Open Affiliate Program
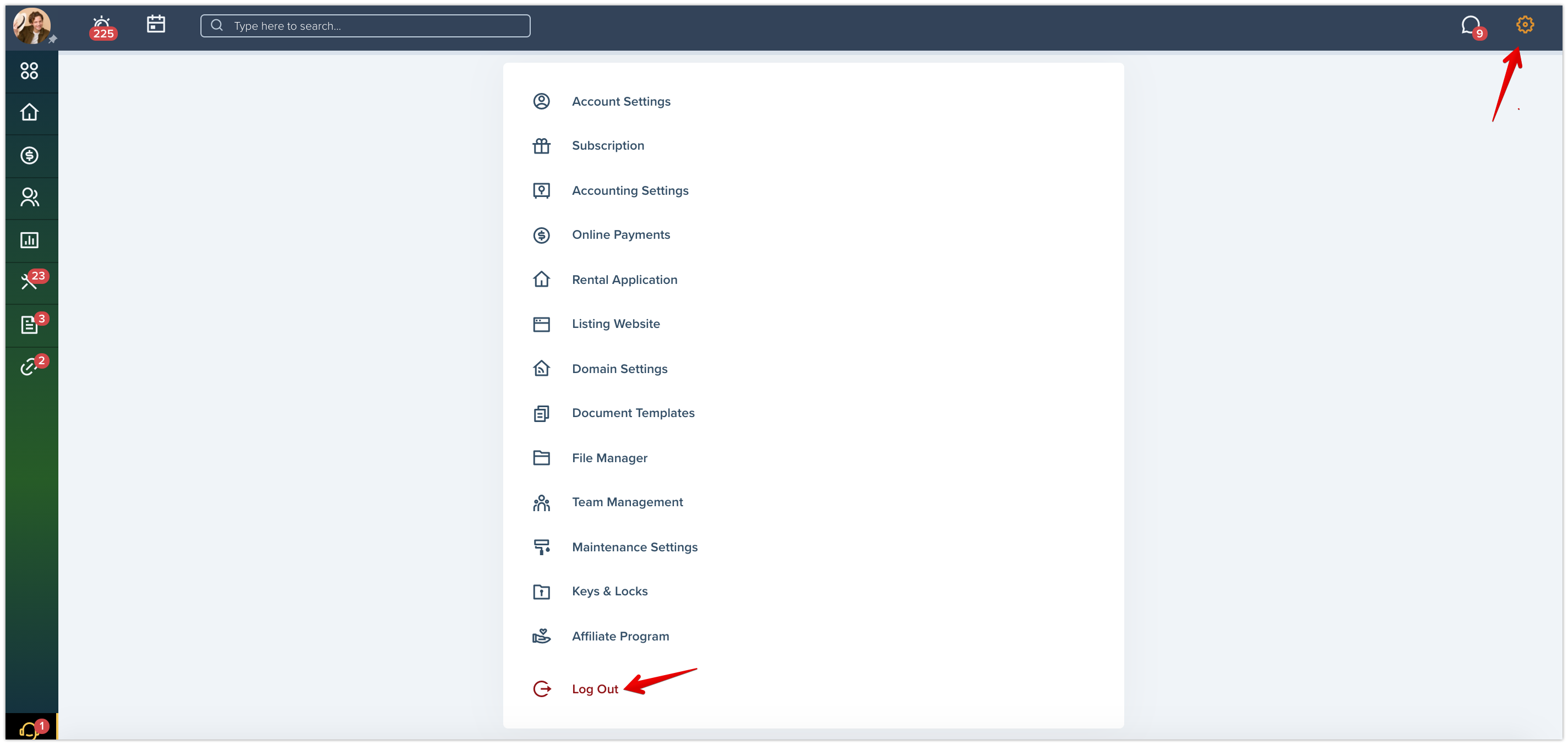The height and width of the screenshot is (745, 1568). click(620, 637)
